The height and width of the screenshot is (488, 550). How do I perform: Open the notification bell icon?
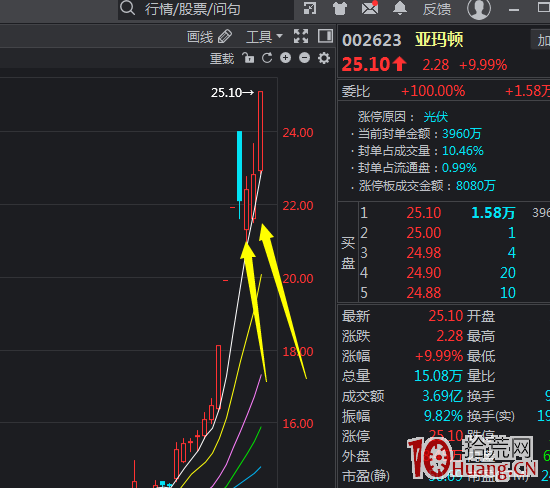click(x=400, y=8)
